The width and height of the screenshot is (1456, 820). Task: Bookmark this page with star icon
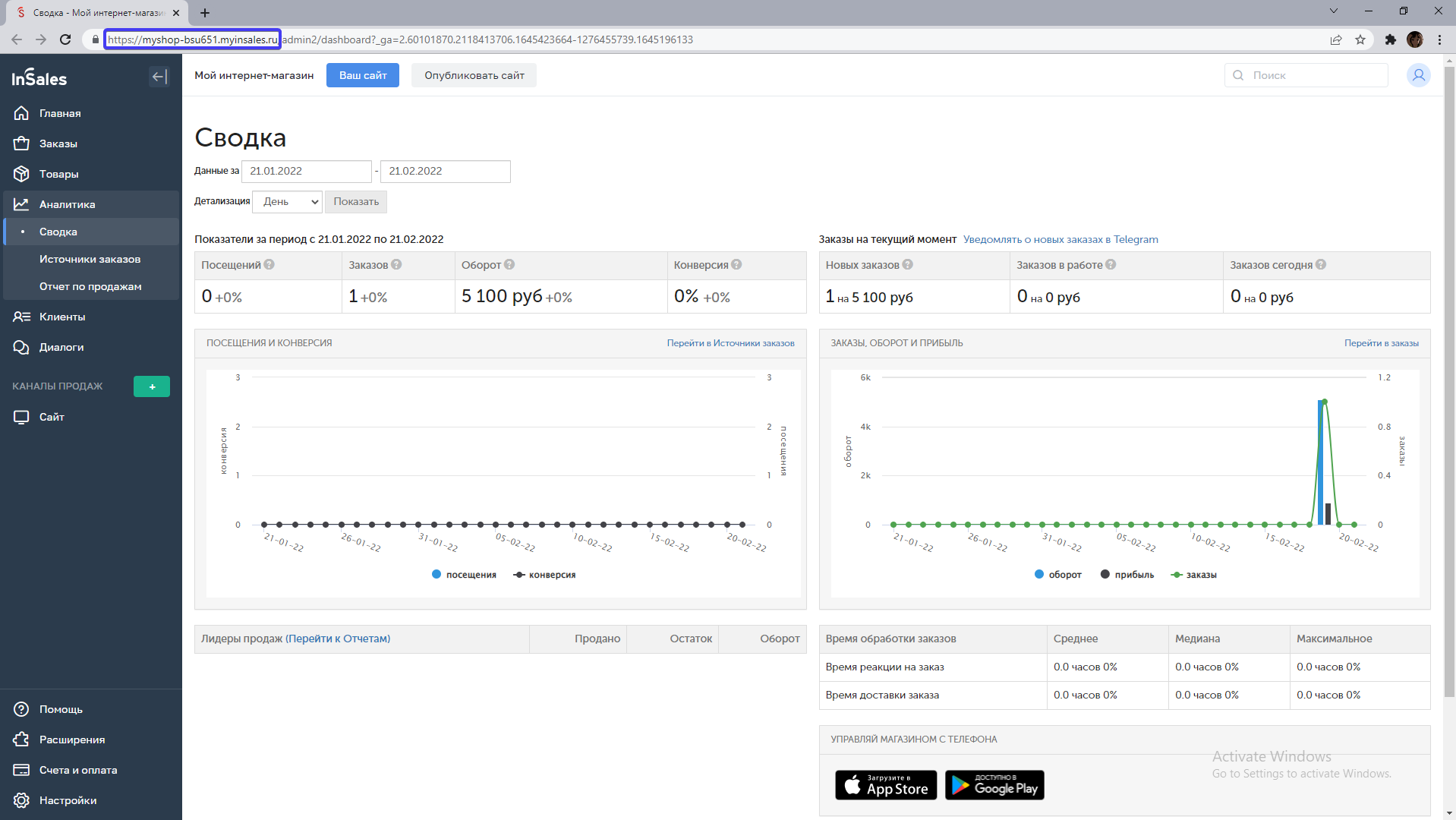pyautogui.click(x=1360, y=39)
